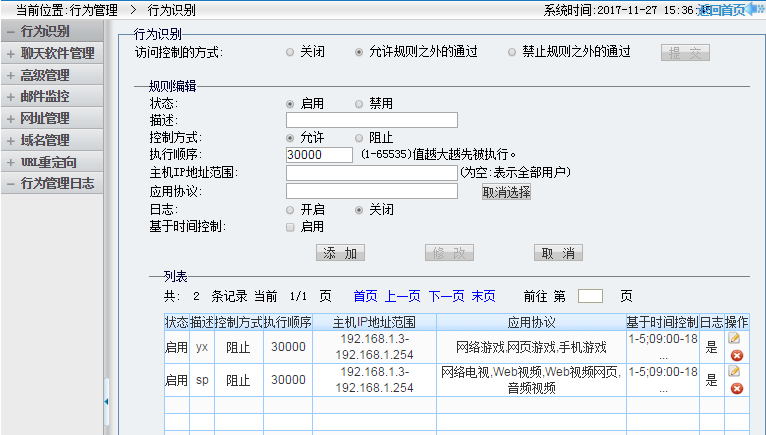Focus the 主机IP地址范围 input field
Viewport: 766px width, 435px height.
pos(372,173)
